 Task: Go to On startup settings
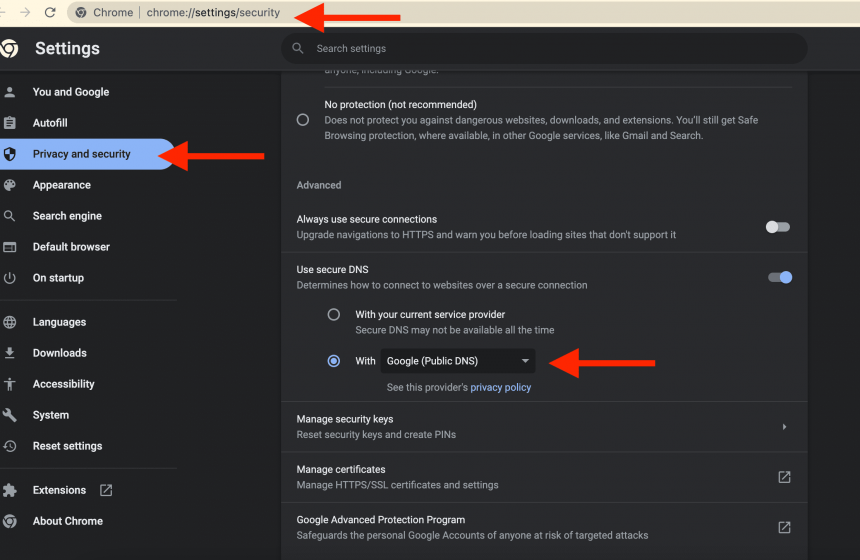tap(58, 278)
